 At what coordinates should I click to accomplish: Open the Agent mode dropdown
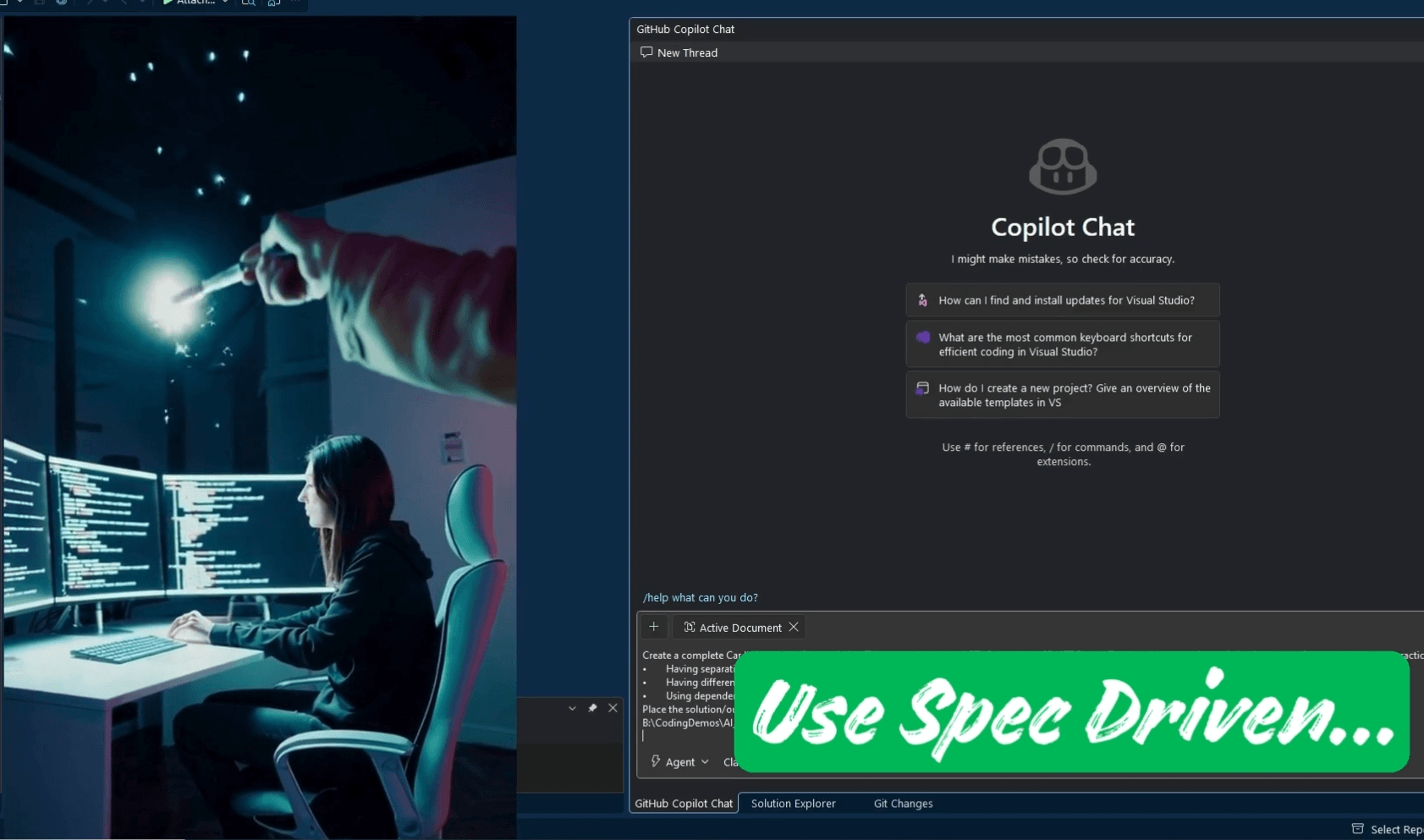tap(680, 762)
